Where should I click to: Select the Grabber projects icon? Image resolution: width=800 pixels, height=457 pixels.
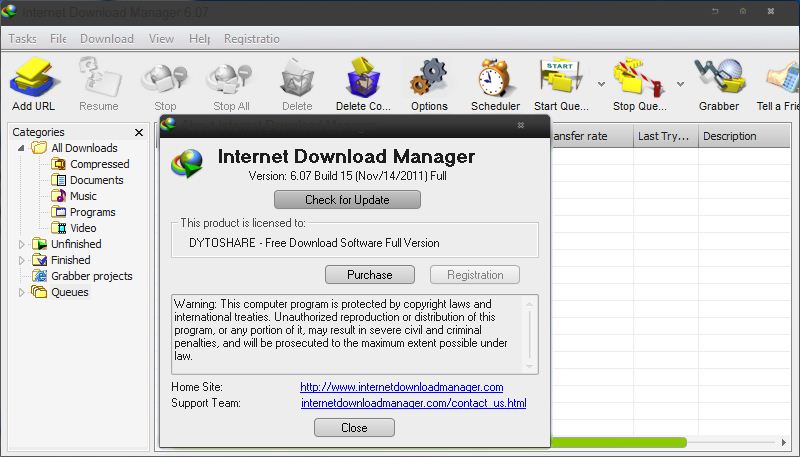(x=39, y=276)
